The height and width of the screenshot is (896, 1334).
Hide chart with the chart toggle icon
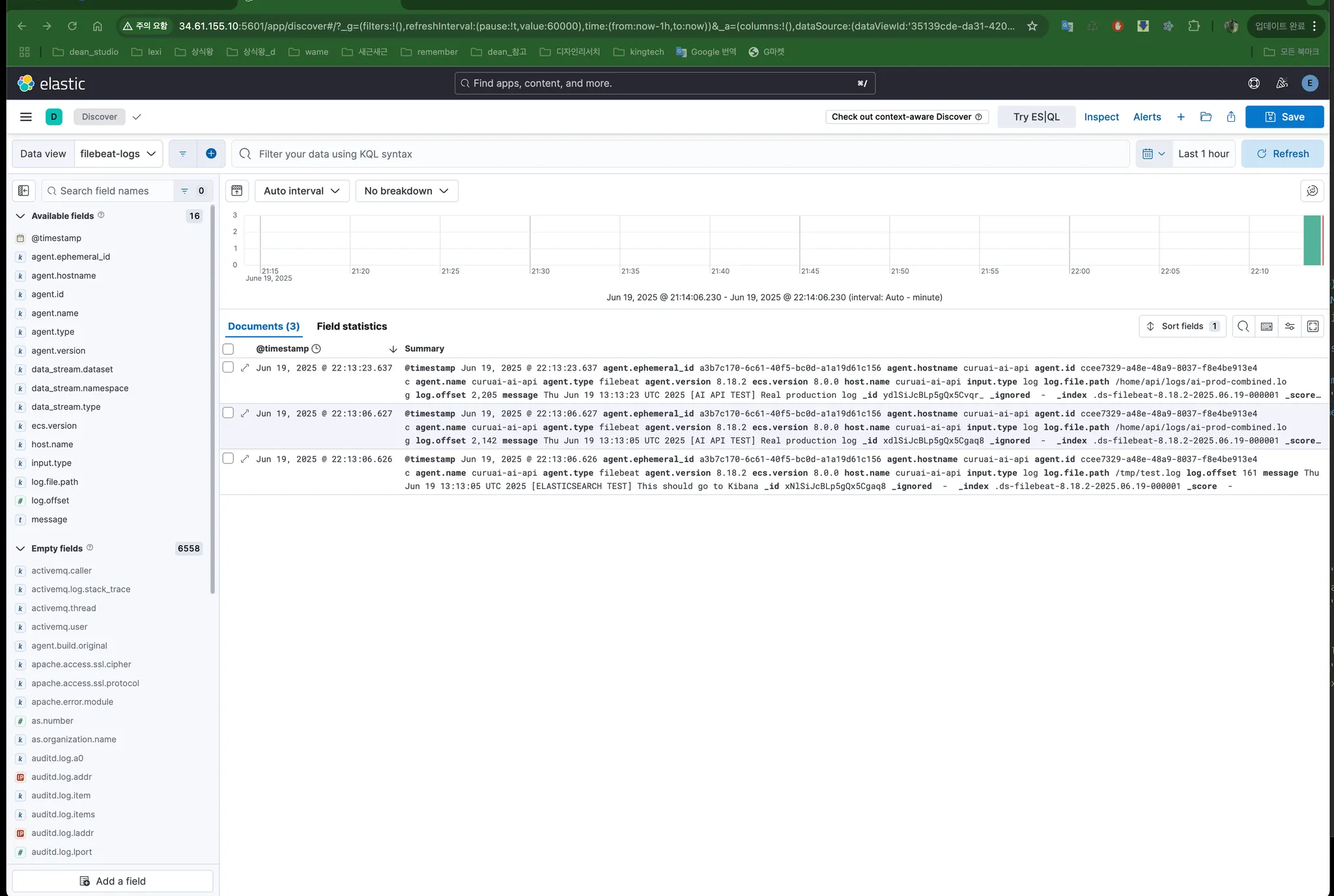(x=237, y=191)
